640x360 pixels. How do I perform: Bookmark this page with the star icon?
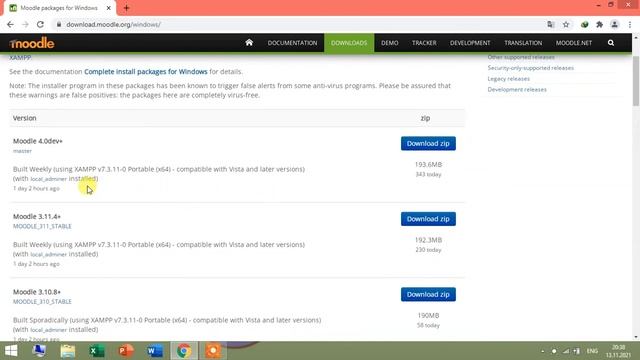(566, 24)
